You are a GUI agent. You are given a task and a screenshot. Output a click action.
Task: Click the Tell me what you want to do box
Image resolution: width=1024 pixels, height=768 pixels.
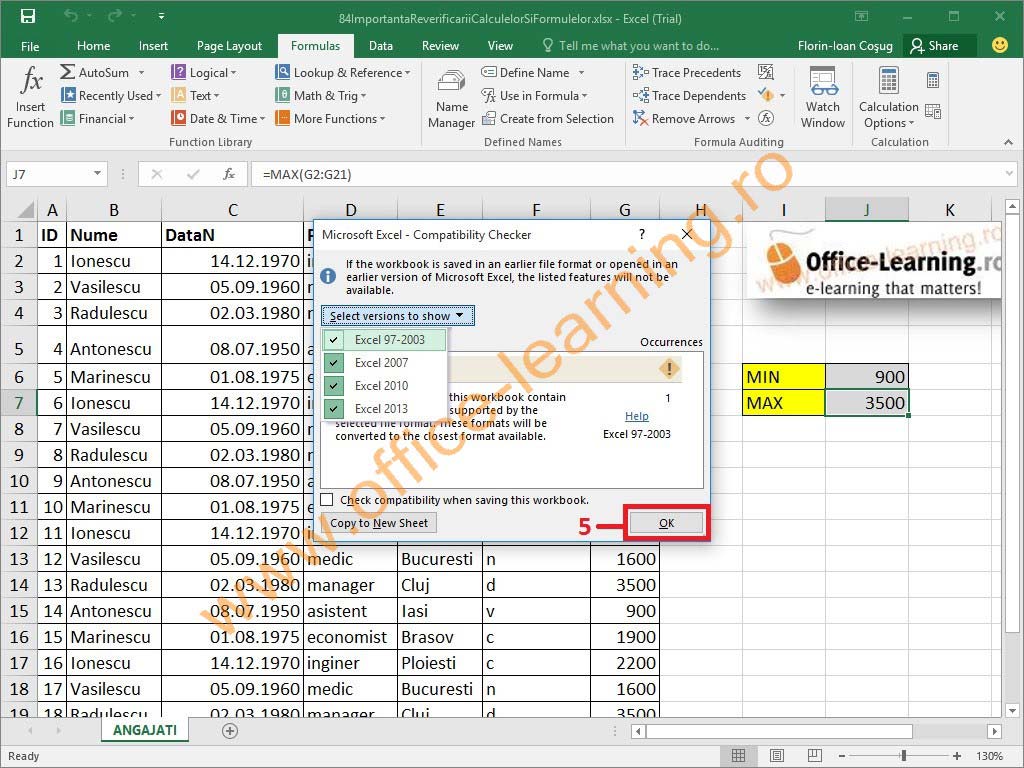[x=631, y=46]
